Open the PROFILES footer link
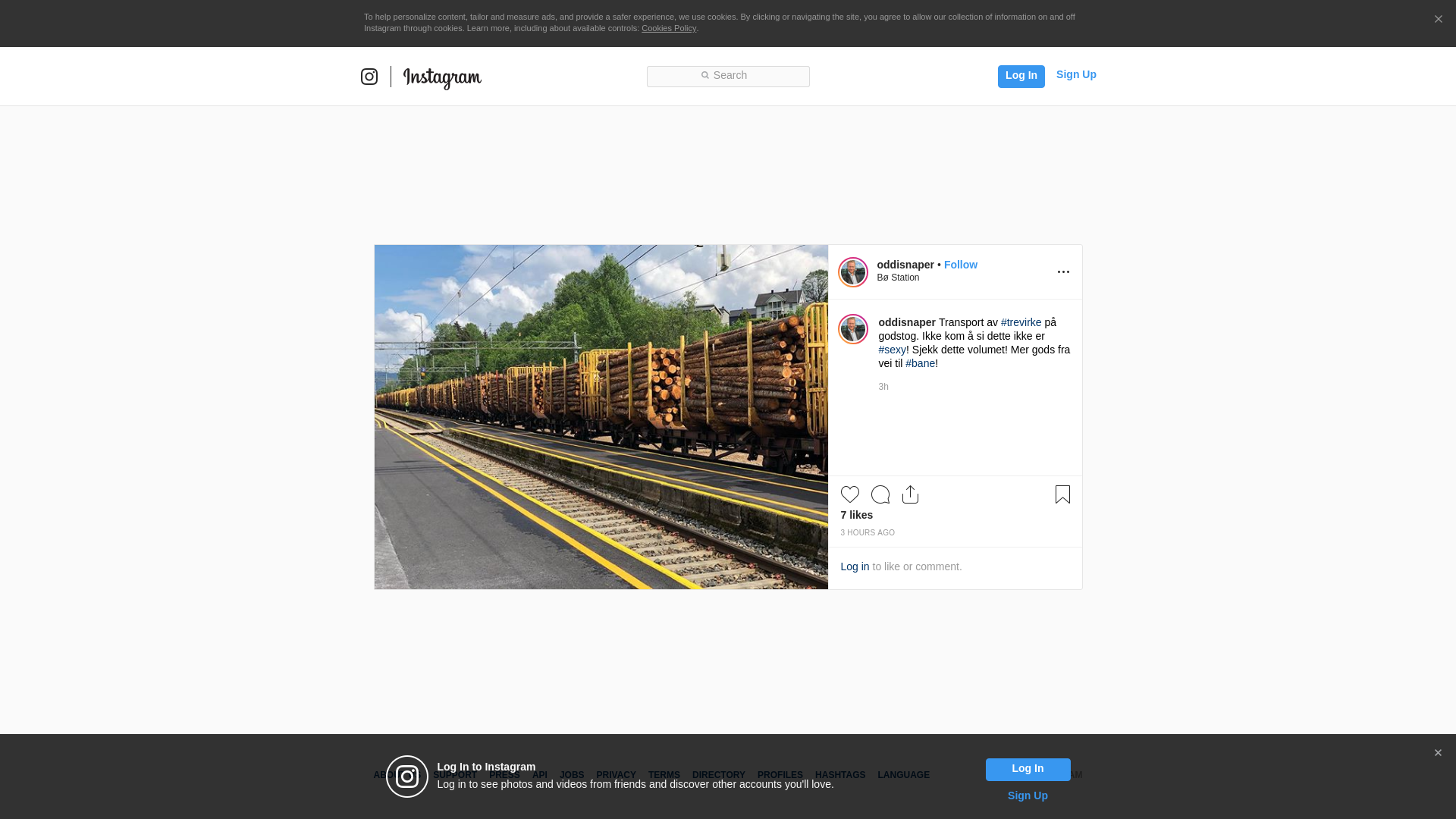Image resolution: width=1456 pixels, height=819 pixels. point(780,775)
